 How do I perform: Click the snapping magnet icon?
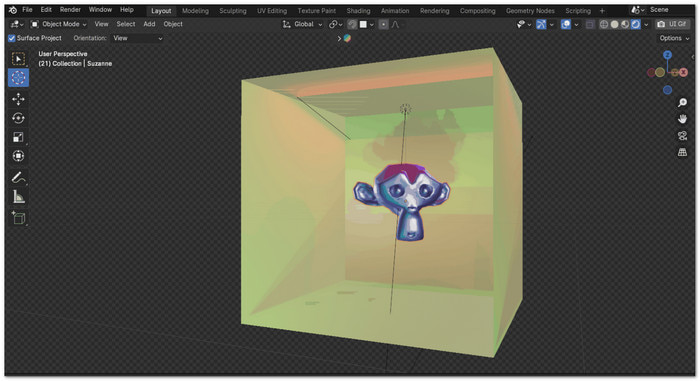tap(352, 25)
